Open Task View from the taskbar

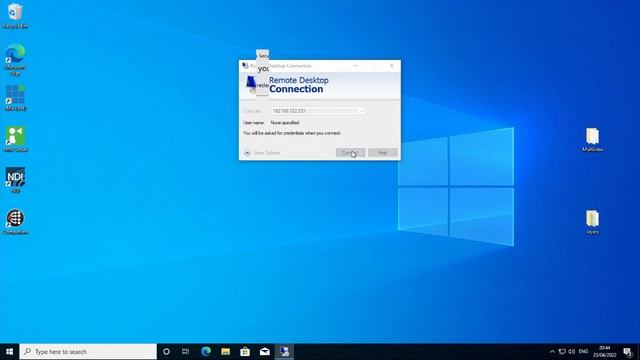185,351
